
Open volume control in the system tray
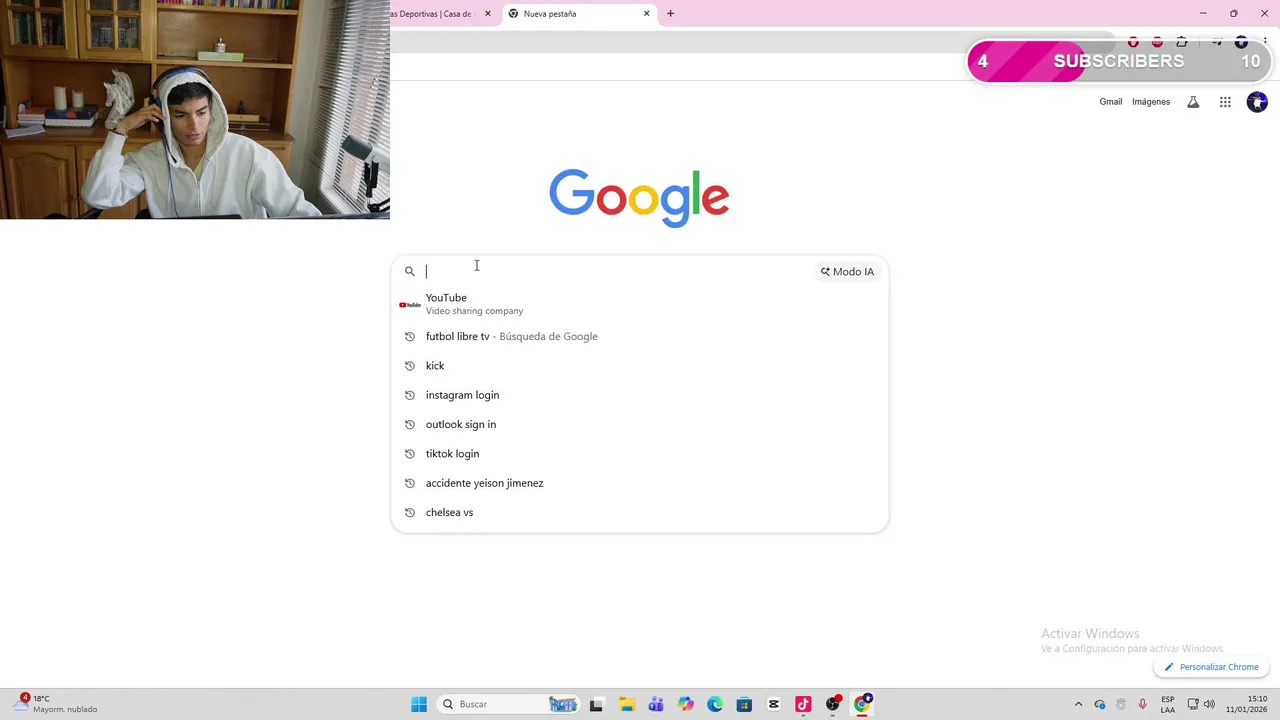click(x=1209, y=704)
